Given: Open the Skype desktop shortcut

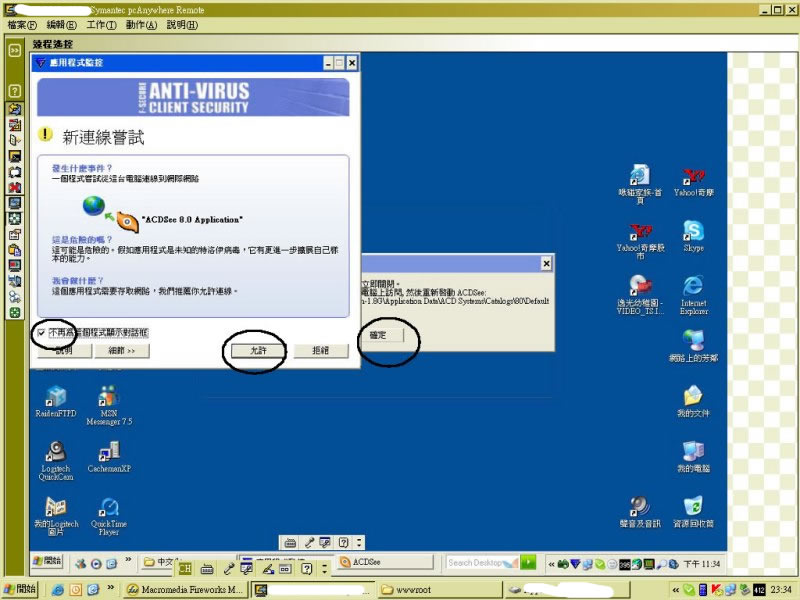Looking at the screenshot, I should [693, 236].
